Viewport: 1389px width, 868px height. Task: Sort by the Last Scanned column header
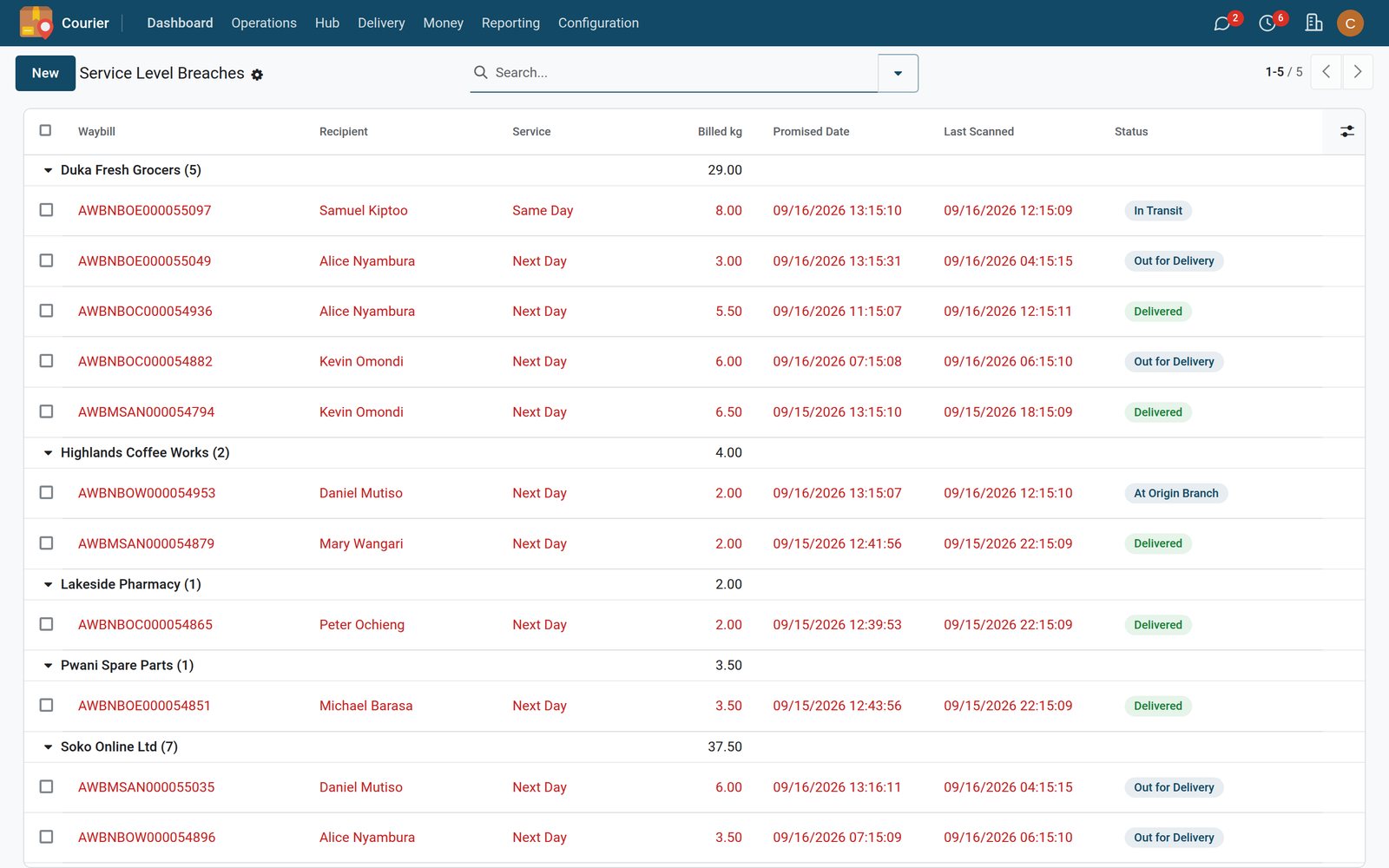click(978, 132)
